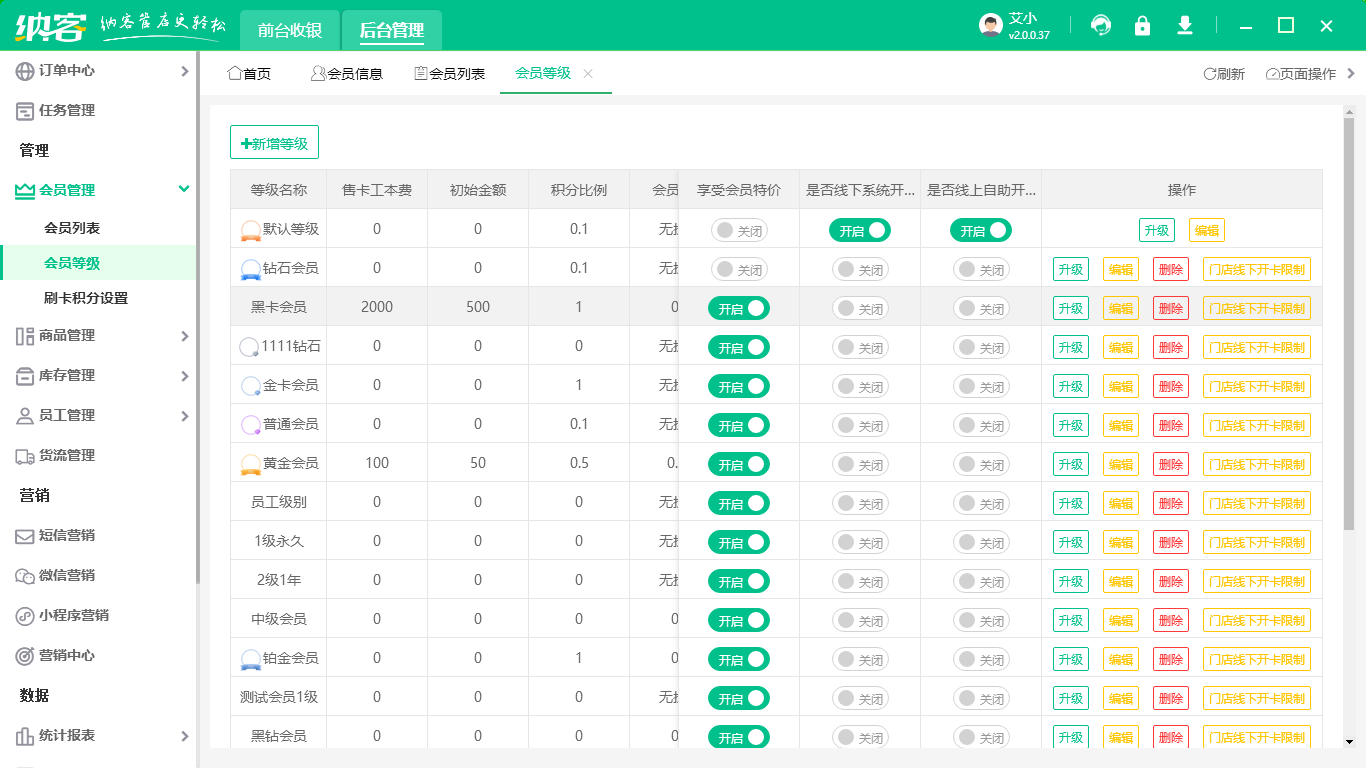This screenshot has width=1366, height=768.
Task: Click the customer service headset icon
Action: [x=1101, y=26]
